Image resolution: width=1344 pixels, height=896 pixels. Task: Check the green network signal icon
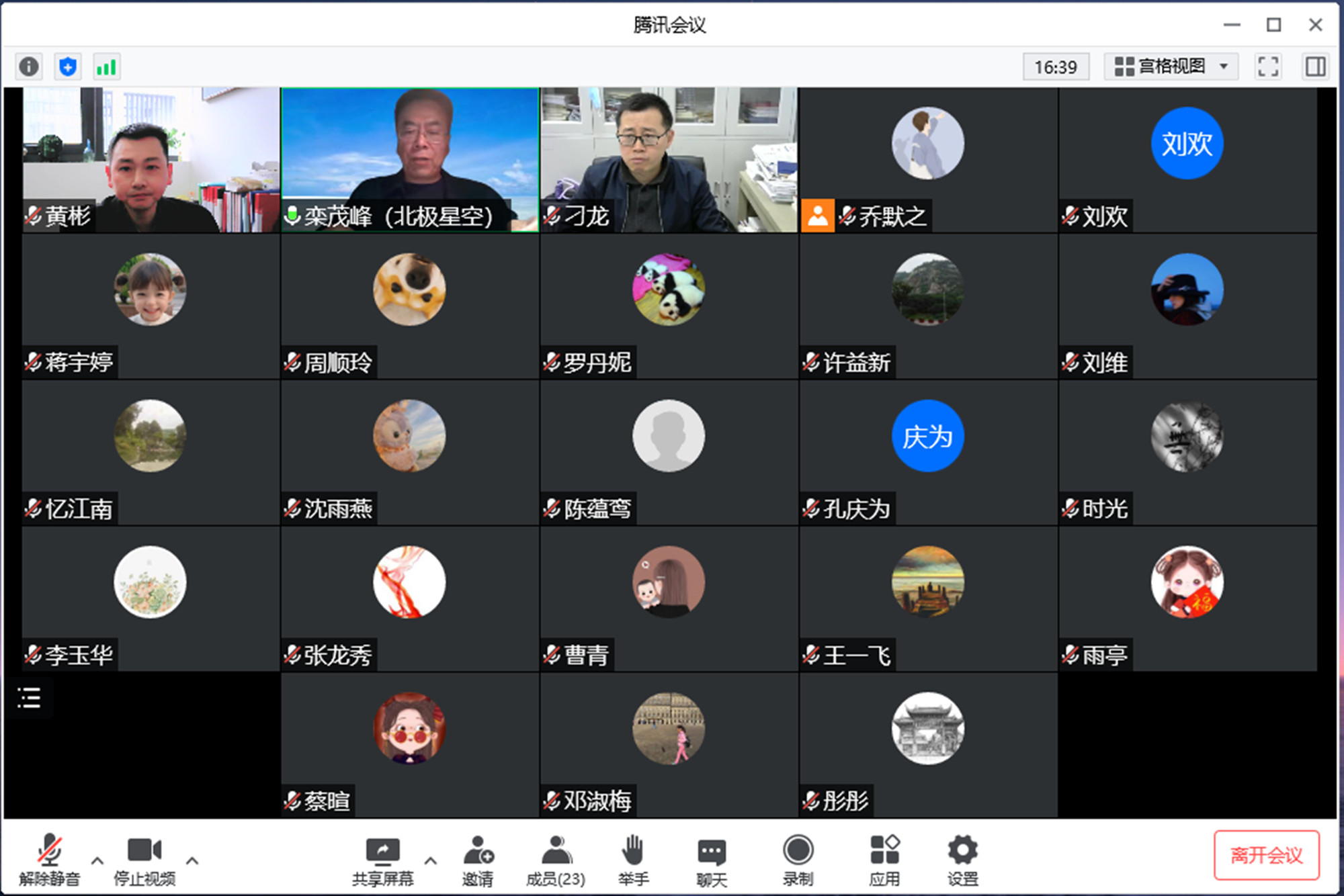tap(106, 66)
